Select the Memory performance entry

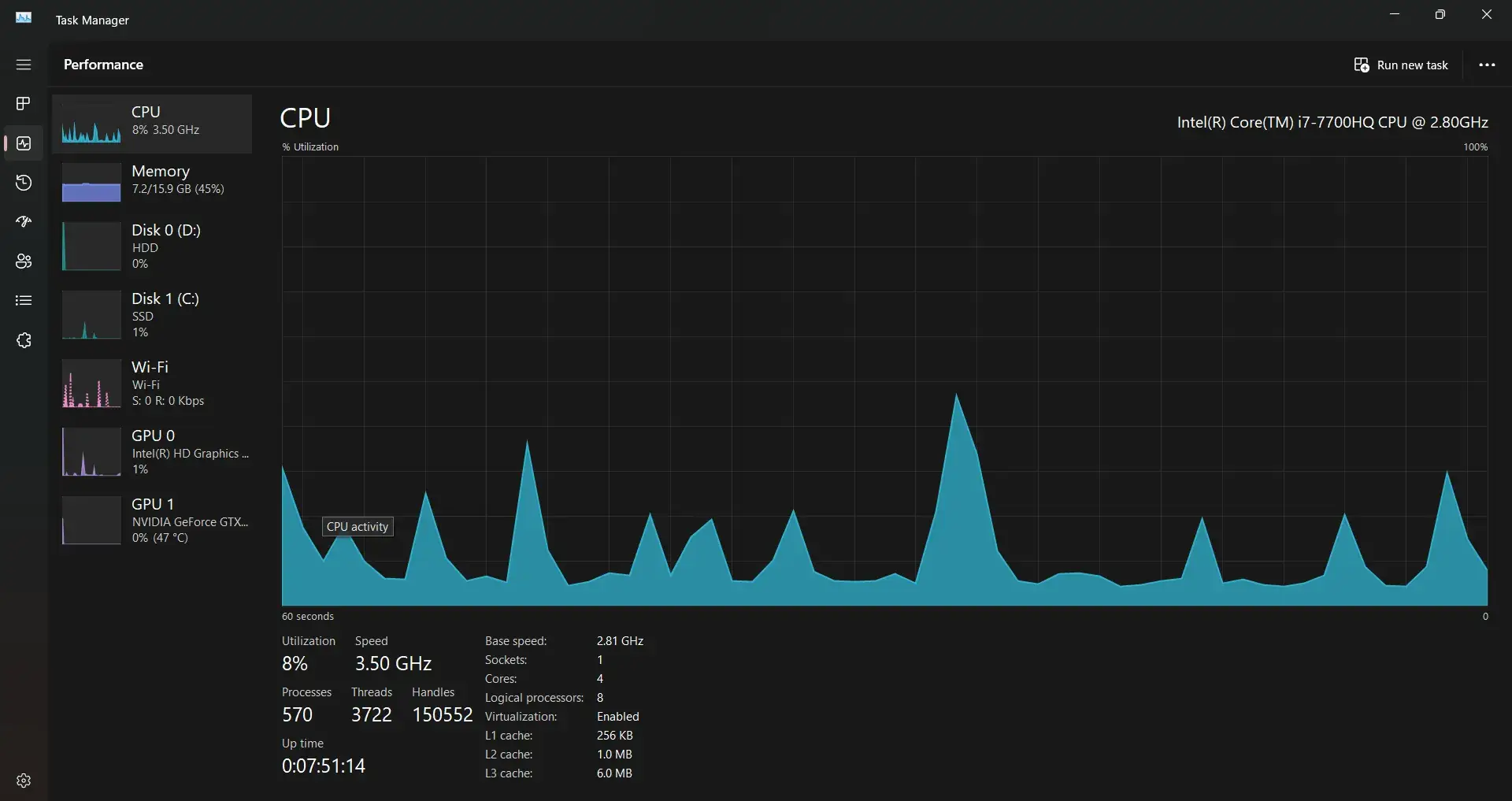pyautogui.click(x=152, y=182)
